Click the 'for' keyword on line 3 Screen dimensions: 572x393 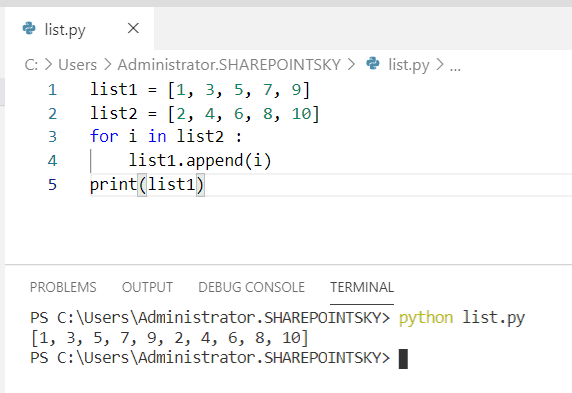pyautogui.click(x=104, y=136)
